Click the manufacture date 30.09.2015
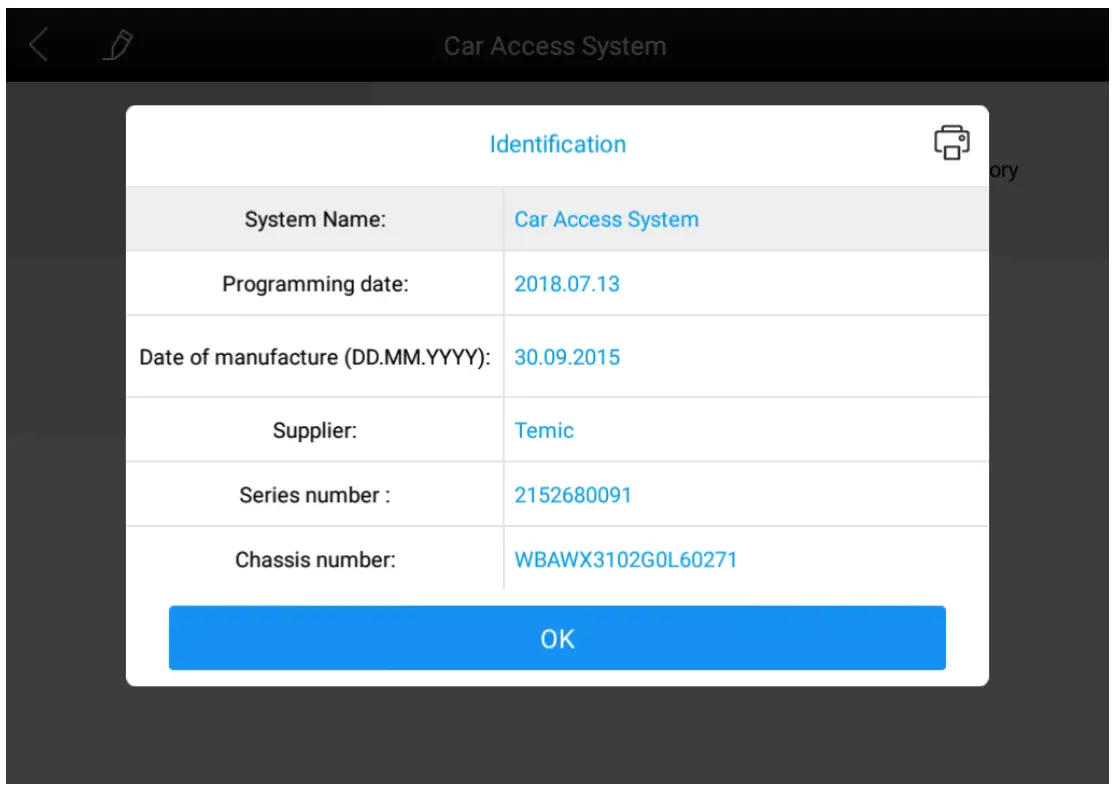This screenshot has width=1114, height=790. 567,357
